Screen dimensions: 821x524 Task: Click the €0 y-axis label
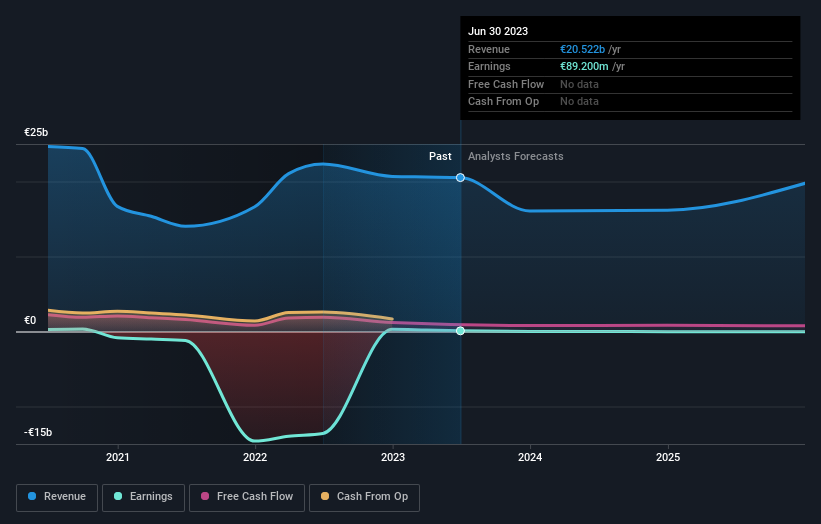click(x=30, y=320)
